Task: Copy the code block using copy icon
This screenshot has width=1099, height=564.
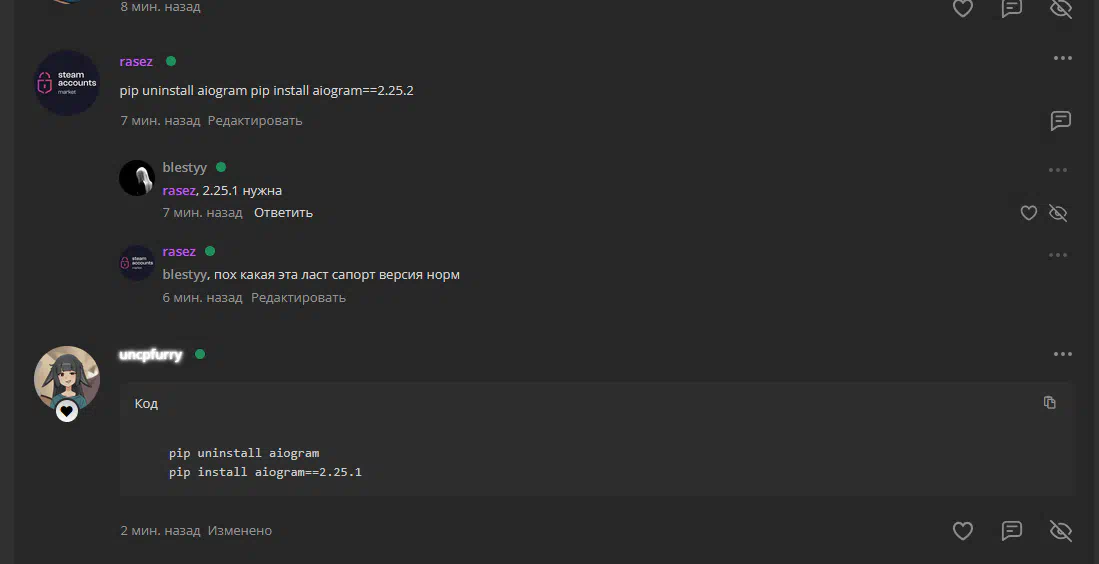Action: coord(1049,402)
